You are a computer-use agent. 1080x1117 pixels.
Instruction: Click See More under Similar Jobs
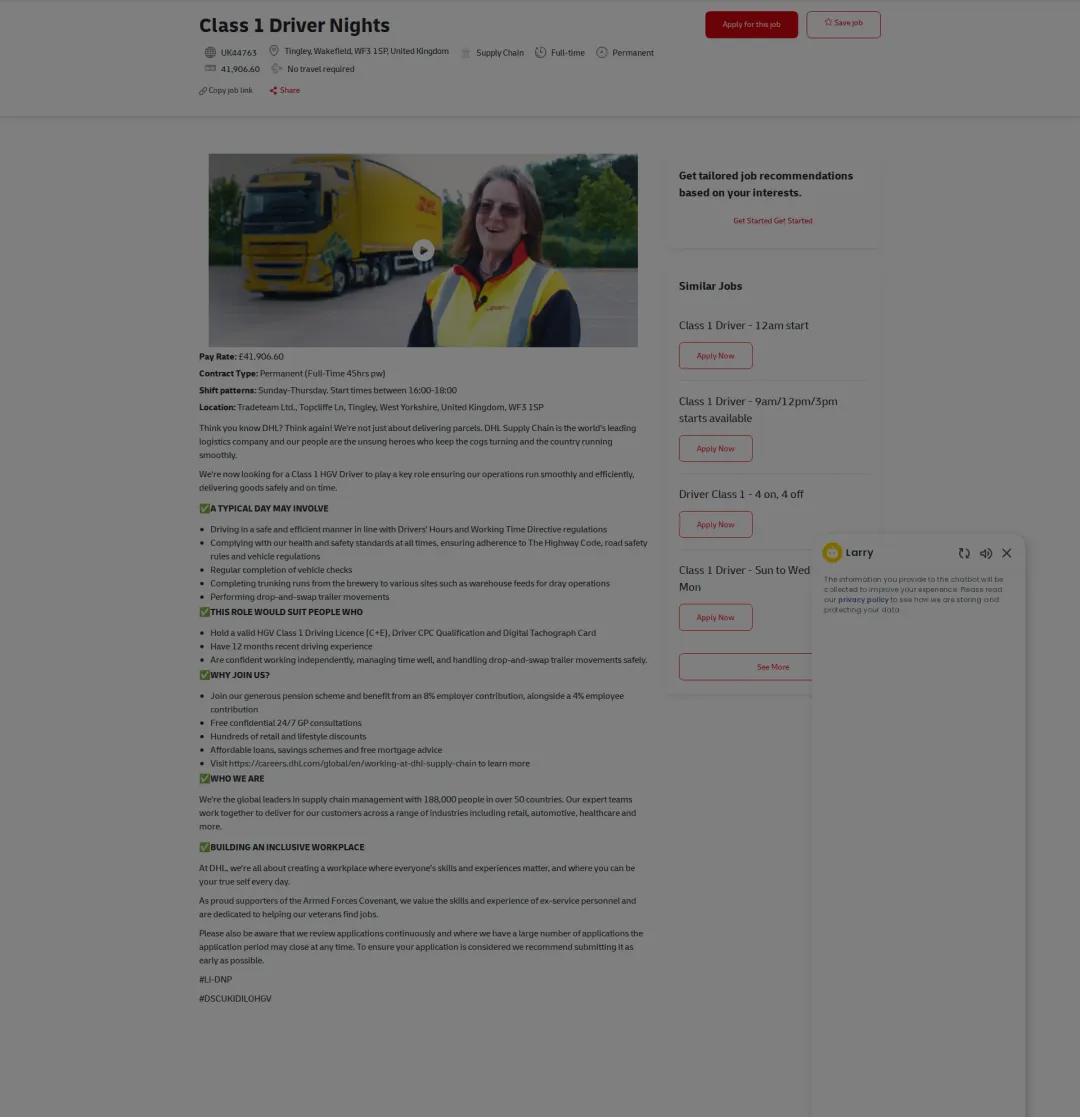click(745, 667)
